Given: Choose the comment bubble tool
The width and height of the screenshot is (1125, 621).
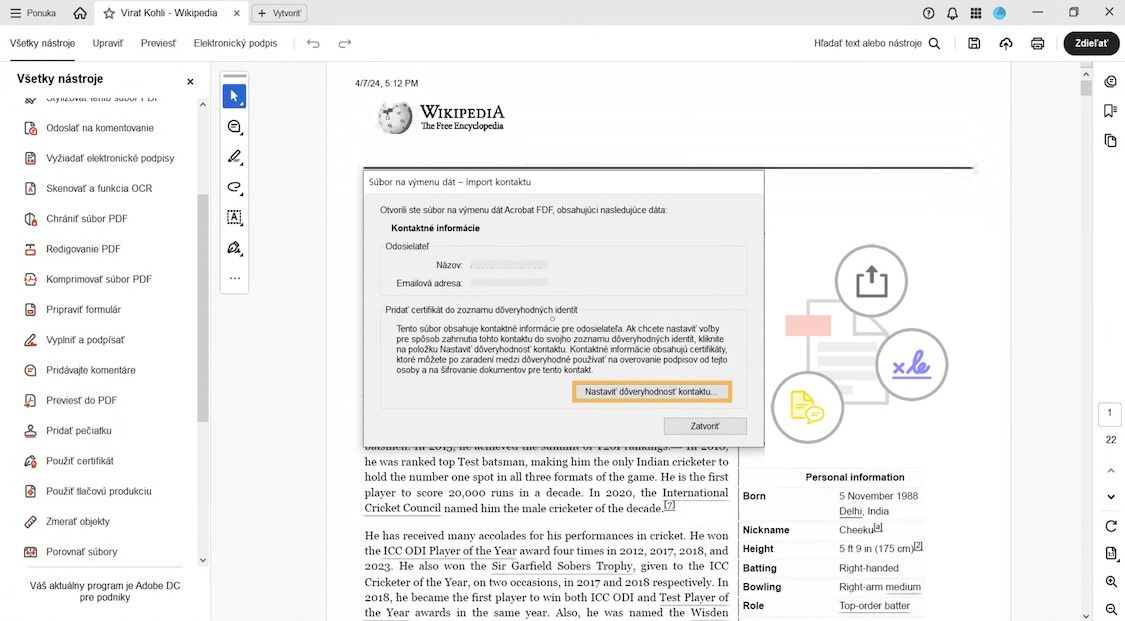Looking at the screenshot, I should [x=234, y=127].
